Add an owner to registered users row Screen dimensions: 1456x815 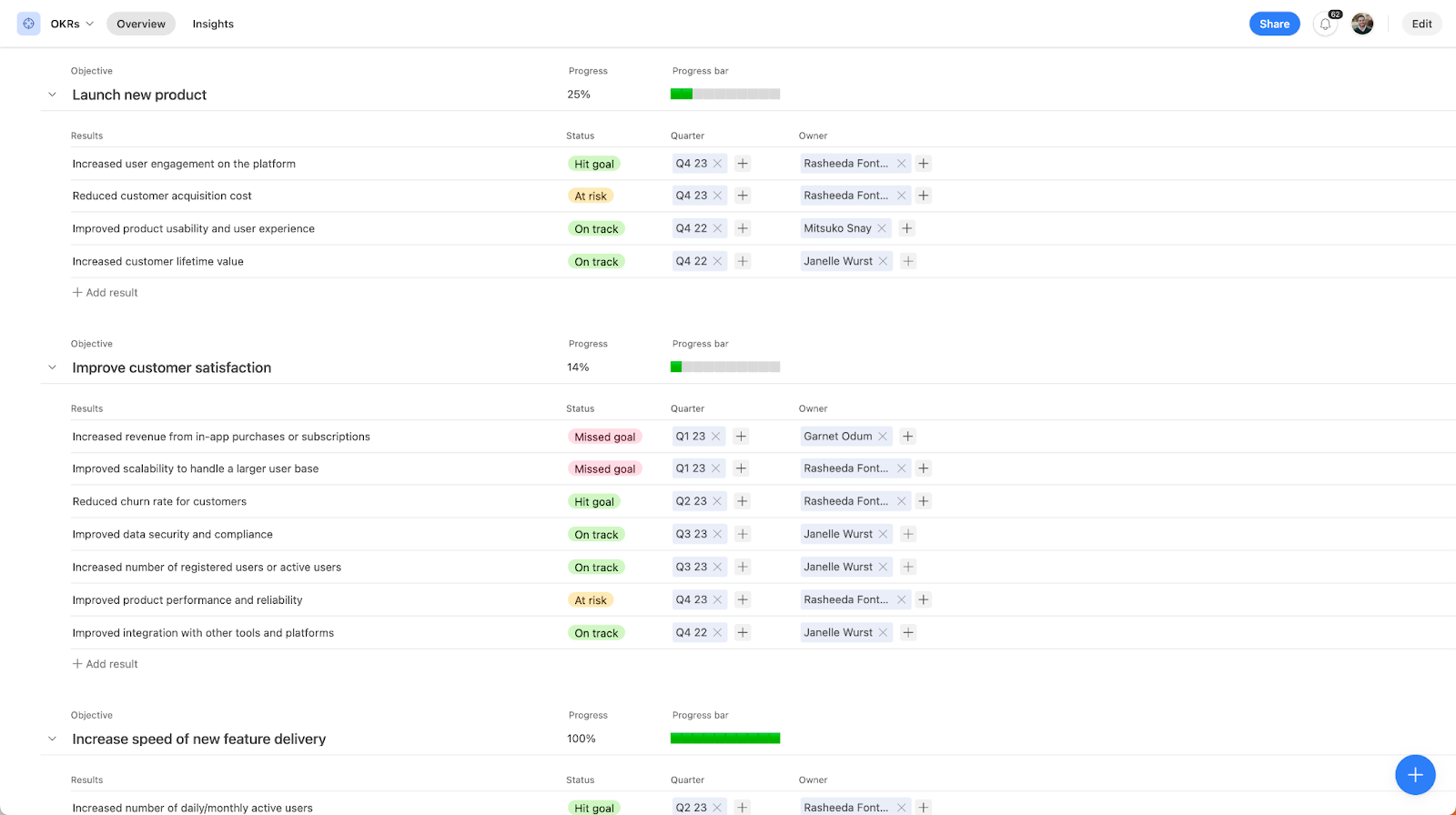point(908,567)
